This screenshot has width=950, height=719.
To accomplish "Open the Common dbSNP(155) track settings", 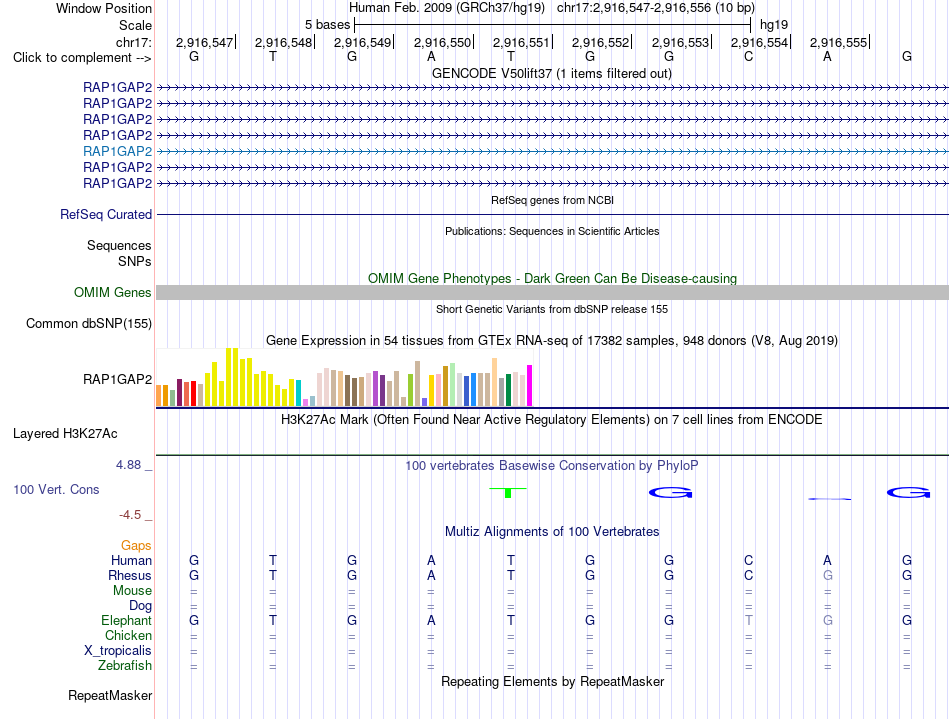I will click(89, 323).
